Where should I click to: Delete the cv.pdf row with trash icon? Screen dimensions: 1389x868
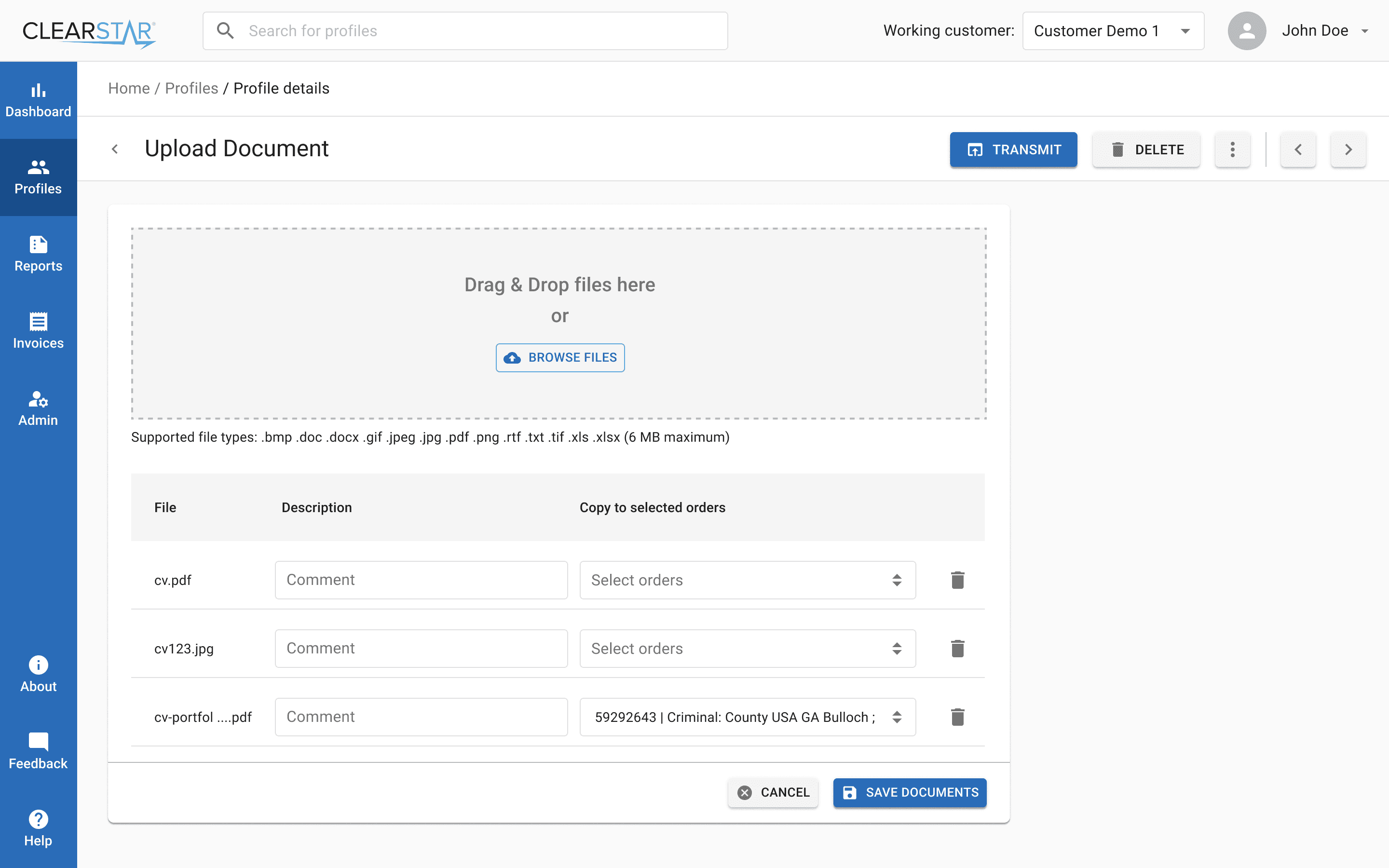click(x=957, y=580)
